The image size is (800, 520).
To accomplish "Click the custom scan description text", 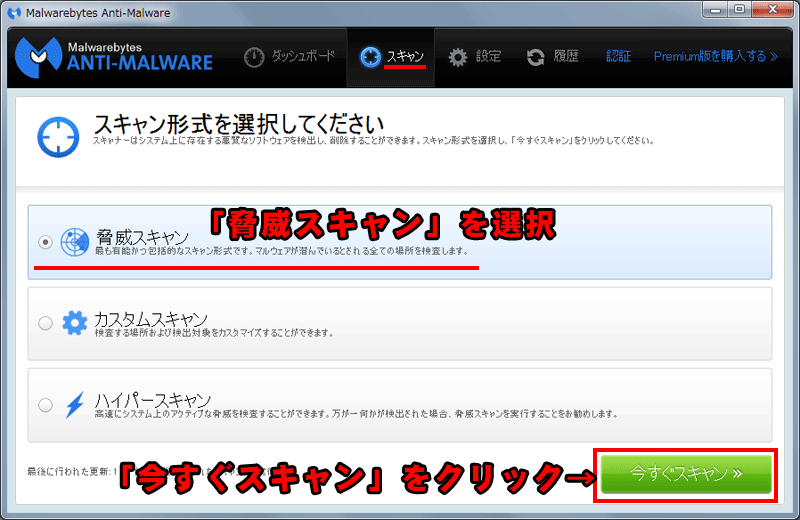I will (x=214, y=333).
